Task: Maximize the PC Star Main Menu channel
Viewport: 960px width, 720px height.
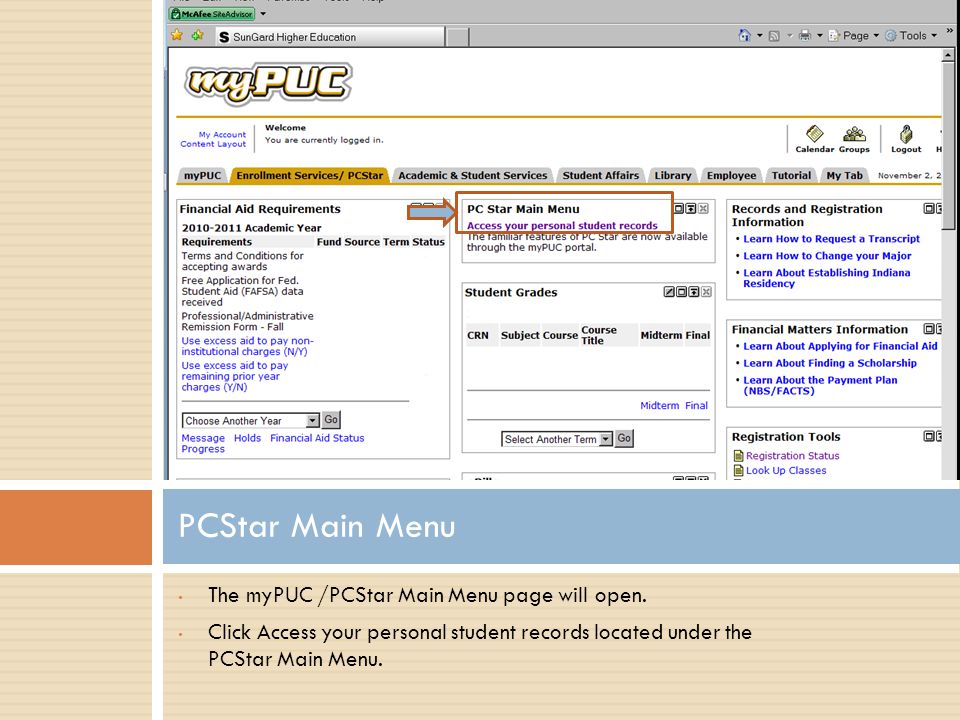Action: [x=679, y=209]
